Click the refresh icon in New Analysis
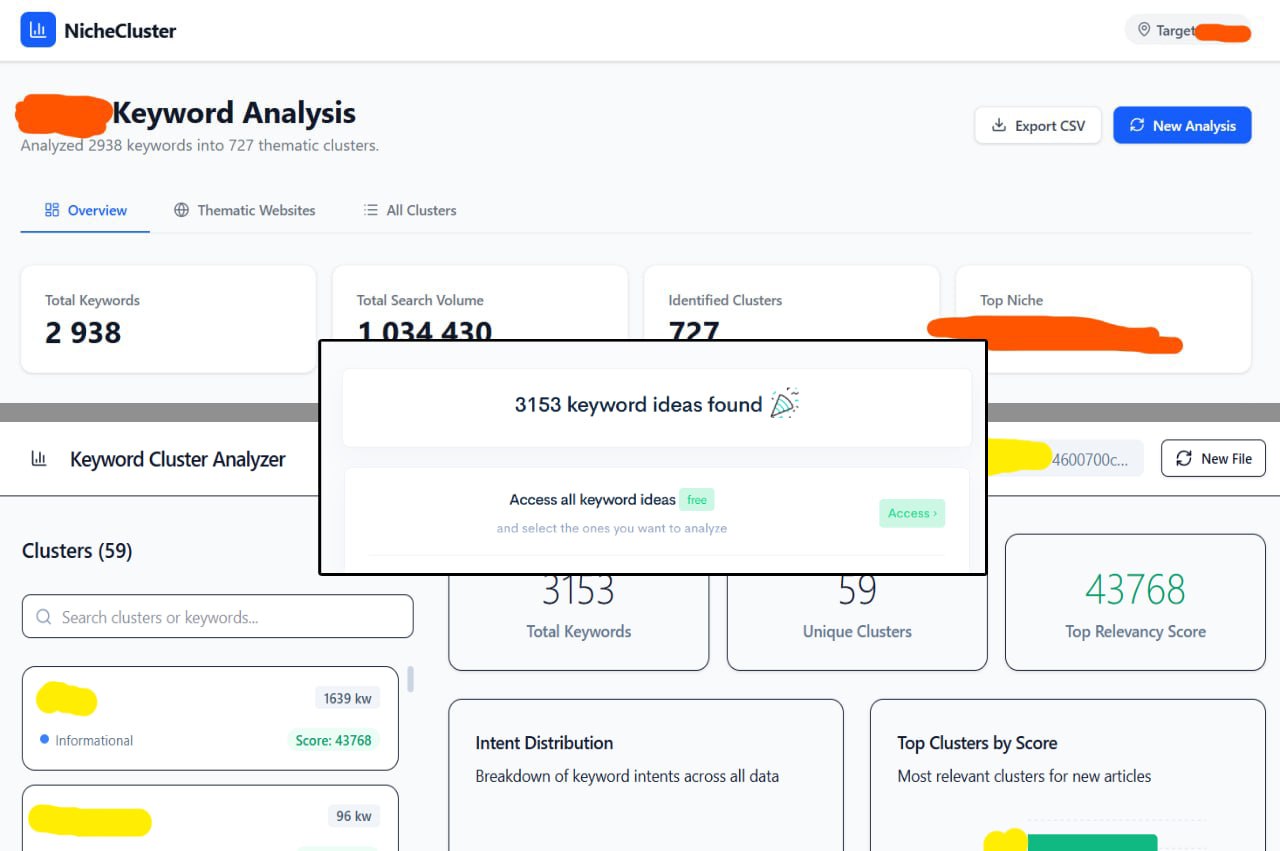 point(1137,125)
